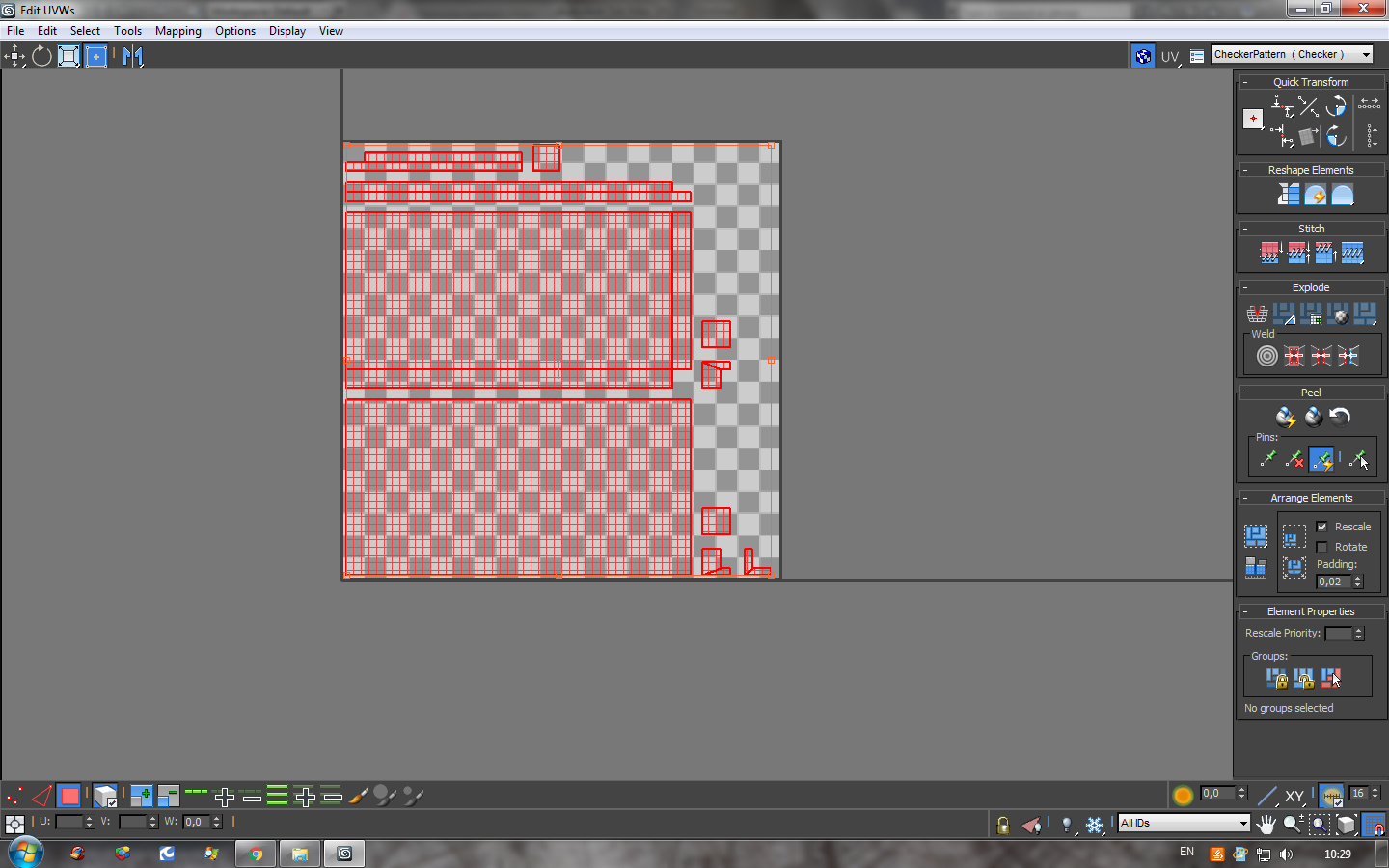Click the Reshape Elements Straighten Selection icon

tap(1289, 196)
